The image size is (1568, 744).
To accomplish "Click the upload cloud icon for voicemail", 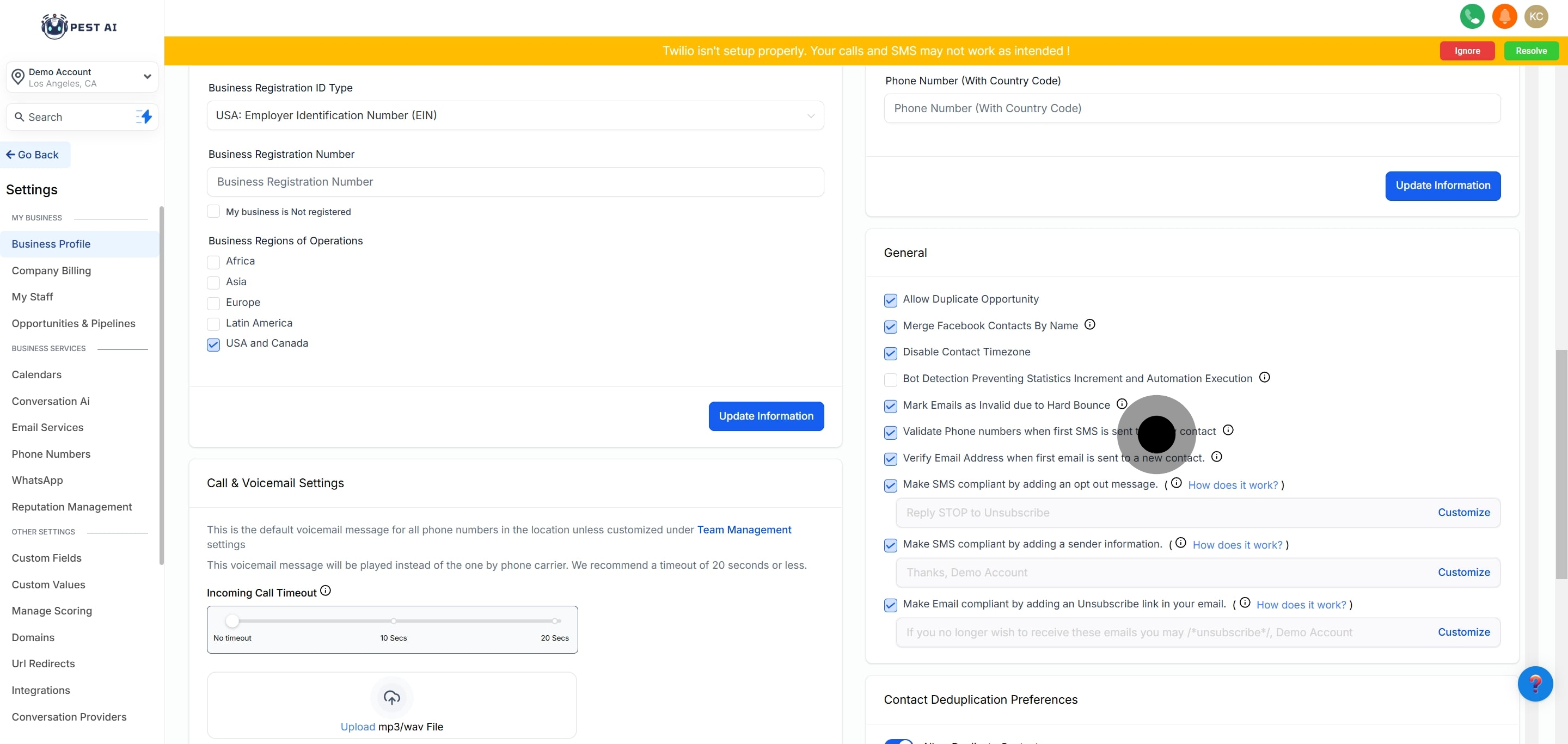I will pos(391,697).
